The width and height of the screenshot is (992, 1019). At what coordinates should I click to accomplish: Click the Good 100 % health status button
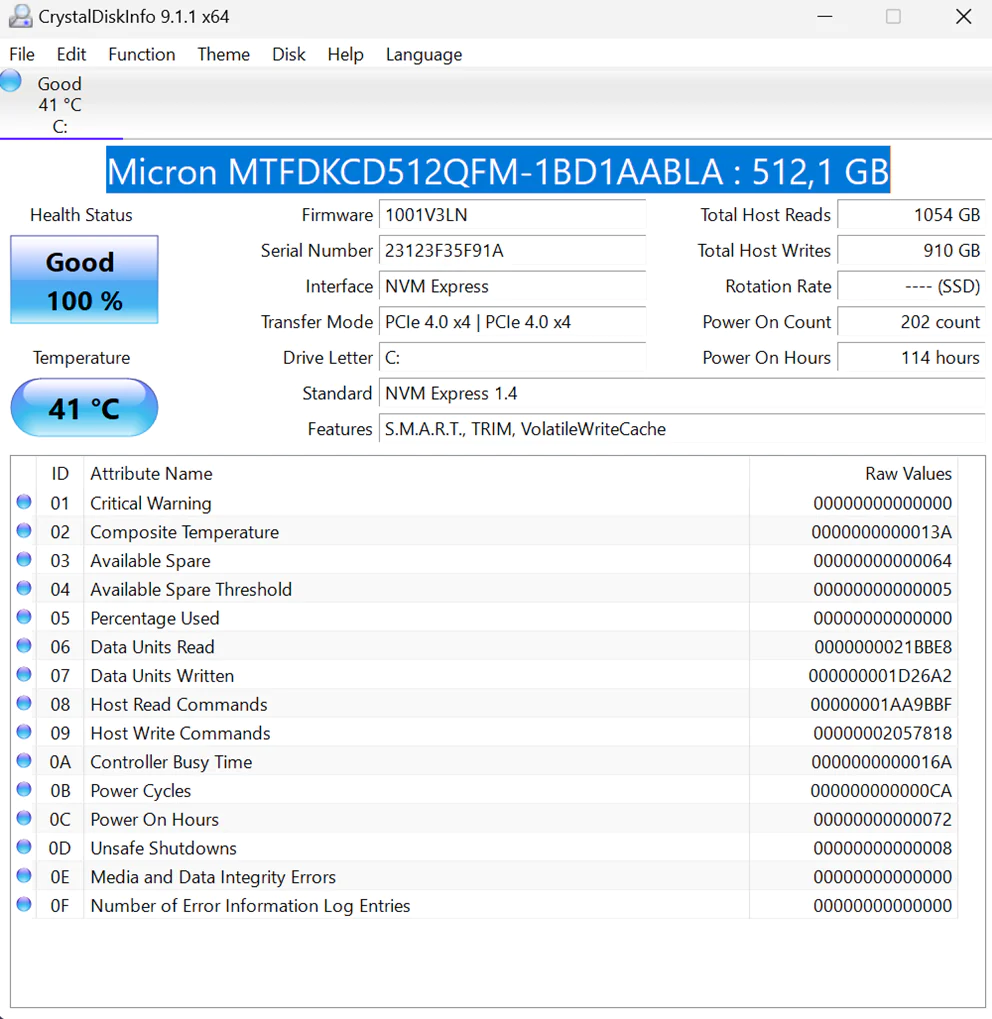tap(84, 279)
